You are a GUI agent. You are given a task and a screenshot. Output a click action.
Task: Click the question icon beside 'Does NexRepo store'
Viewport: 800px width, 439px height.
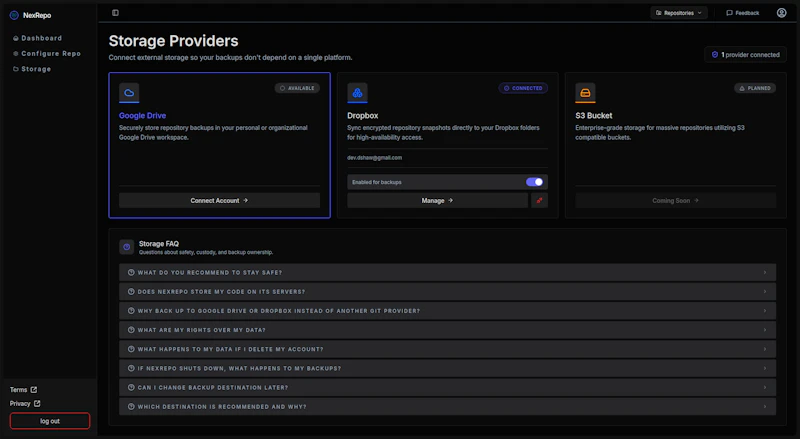tap(131, 291)
